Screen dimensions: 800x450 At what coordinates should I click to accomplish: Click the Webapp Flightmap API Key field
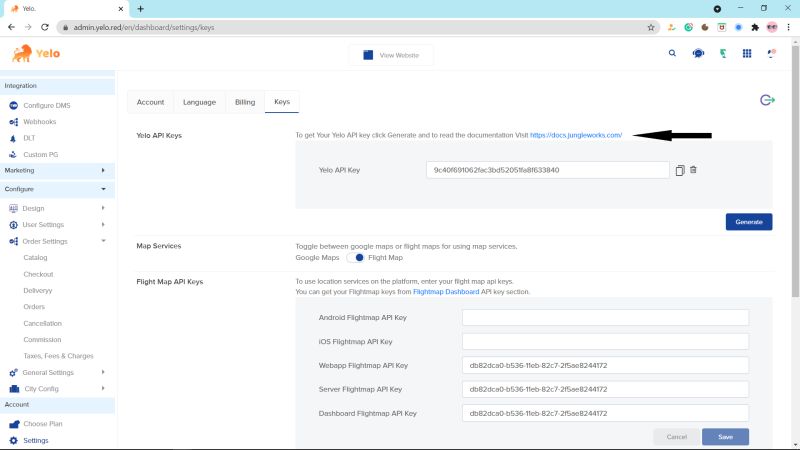606,365
